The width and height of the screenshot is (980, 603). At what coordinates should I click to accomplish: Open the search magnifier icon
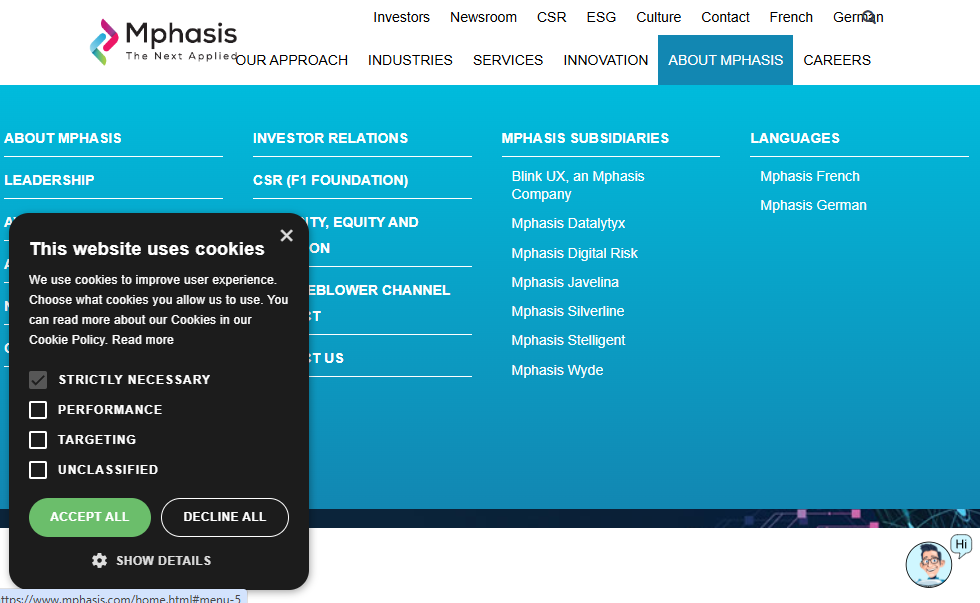tap(869, 17)
